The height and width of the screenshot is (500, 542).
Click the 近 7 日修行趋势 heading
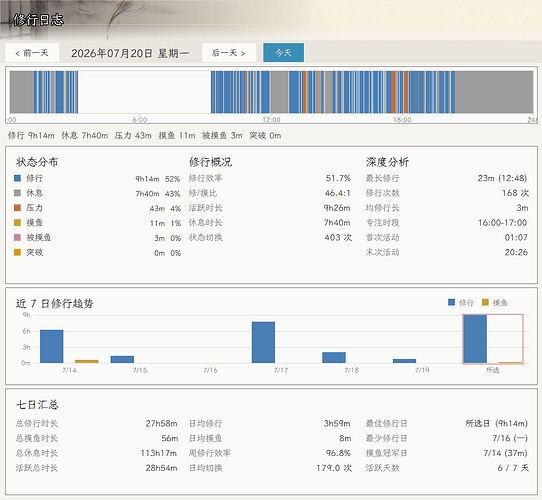[55, 303]
